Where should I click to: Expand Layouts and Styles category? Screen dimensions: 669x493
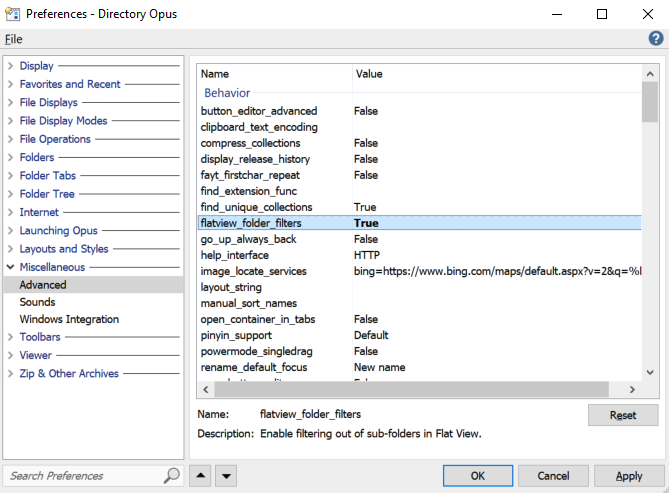point(10,249)
